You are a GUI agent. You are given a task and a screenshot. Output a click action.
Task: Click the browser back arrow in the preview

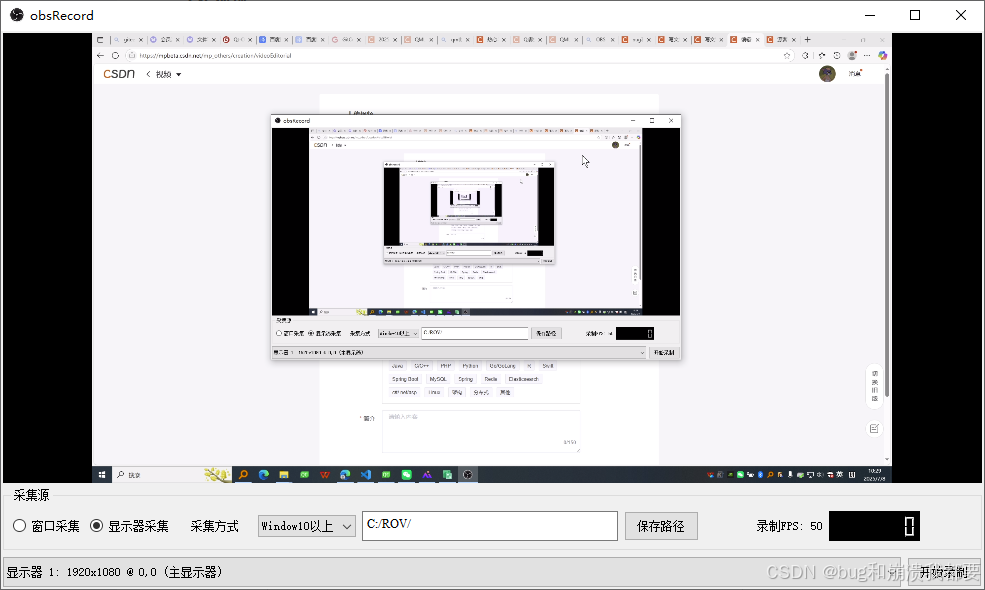(101, 55)
